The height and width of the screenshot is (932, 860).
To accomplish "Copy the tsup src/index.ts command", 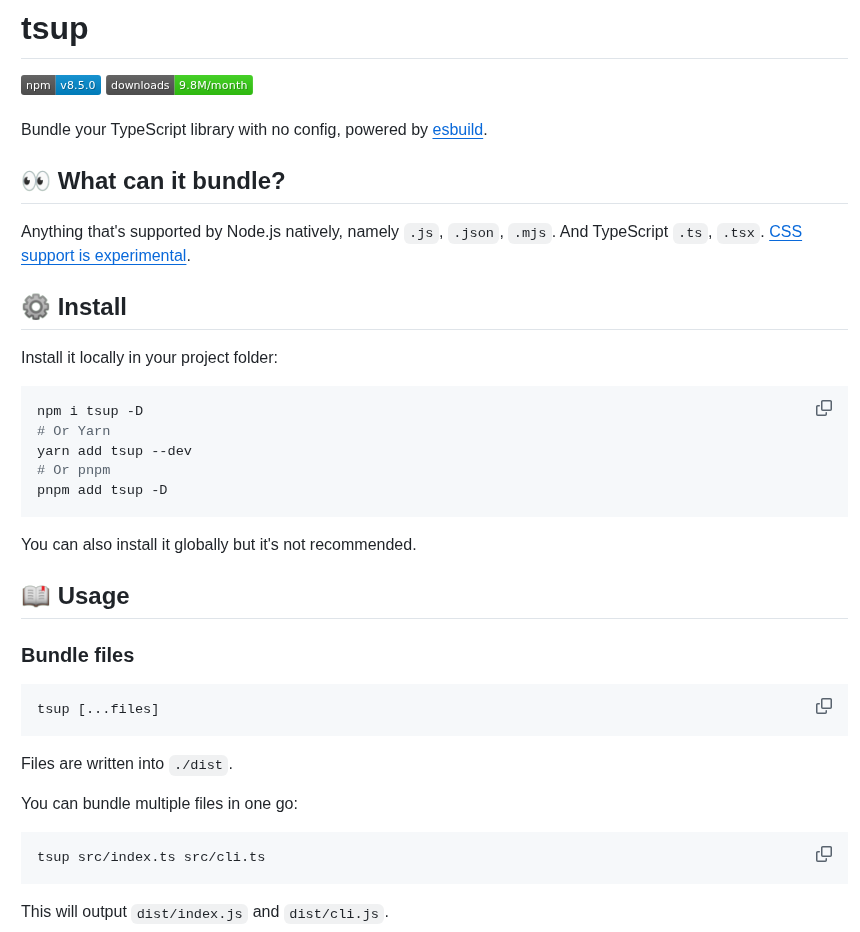I will pyautogui.click(x=823, y=854).
